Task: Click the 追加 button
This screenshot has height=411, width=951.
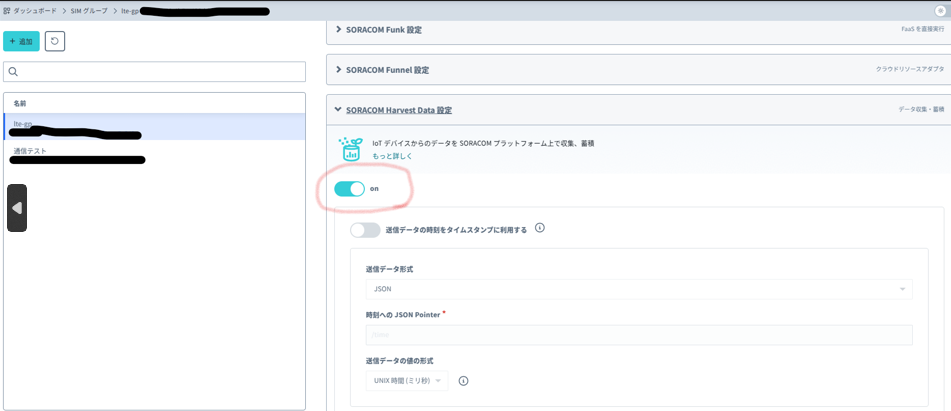Action: [21, 41]
